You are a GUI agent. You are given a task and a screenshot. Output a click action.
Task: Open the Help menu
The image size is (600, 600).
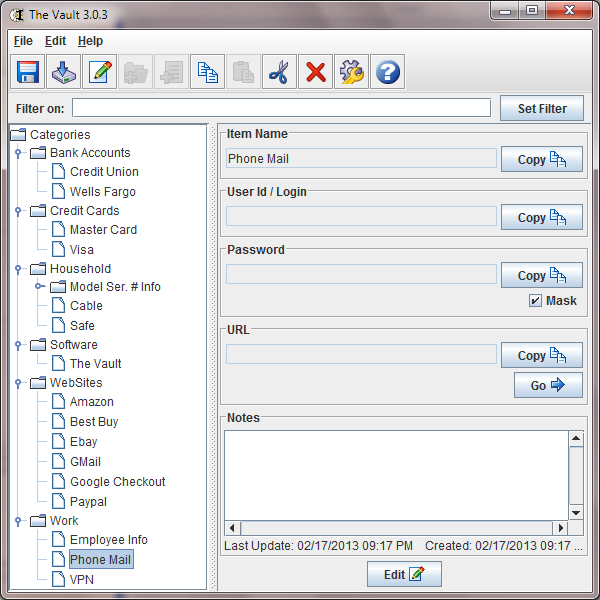tap(90, 41)
